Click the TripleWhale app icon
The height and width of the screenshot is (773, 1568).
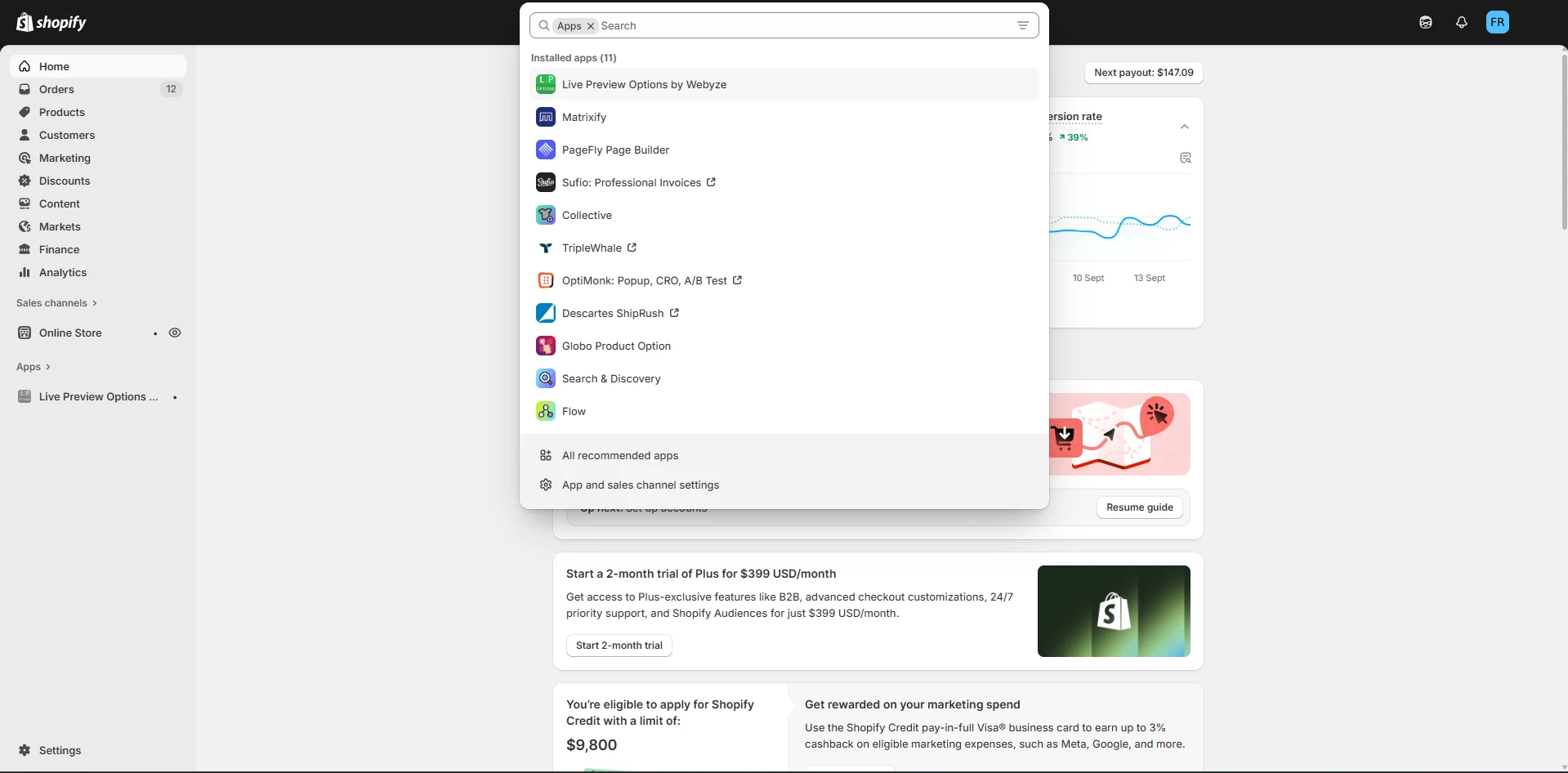coord(545,248)
